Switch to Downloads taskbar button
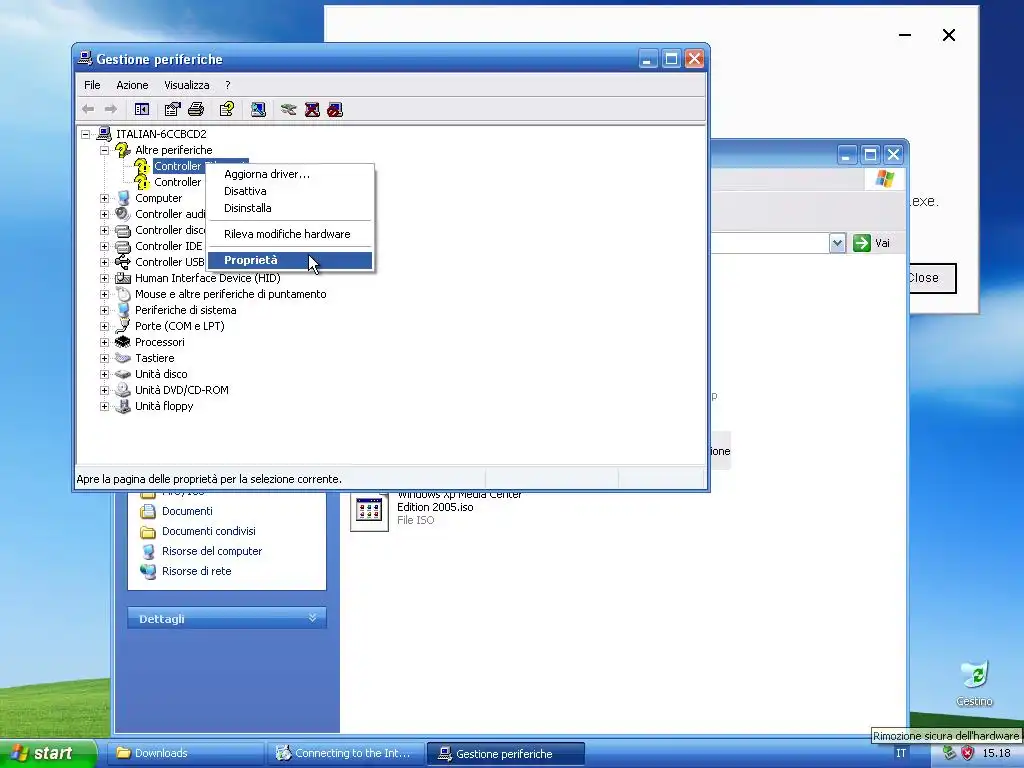The width and height of the screenshot is (1024, 768). 187,753
